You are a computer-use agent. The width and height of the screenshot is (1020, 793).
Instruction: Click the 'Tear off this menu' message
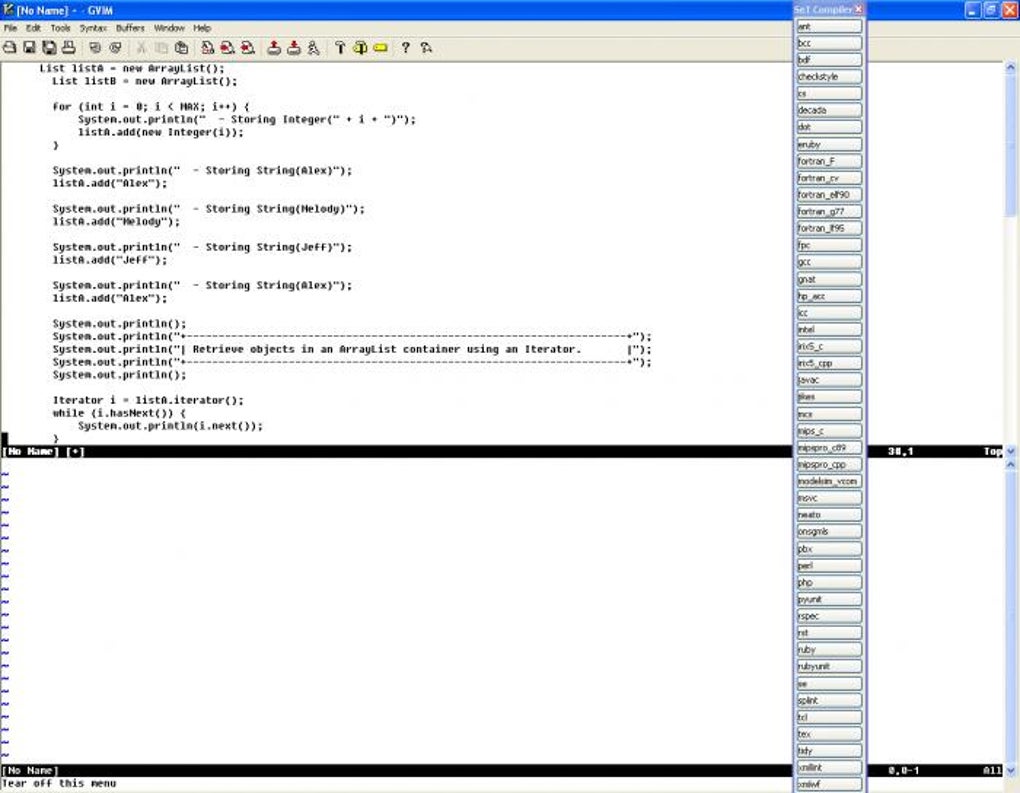pyautogui.click(x=59, y=783)
